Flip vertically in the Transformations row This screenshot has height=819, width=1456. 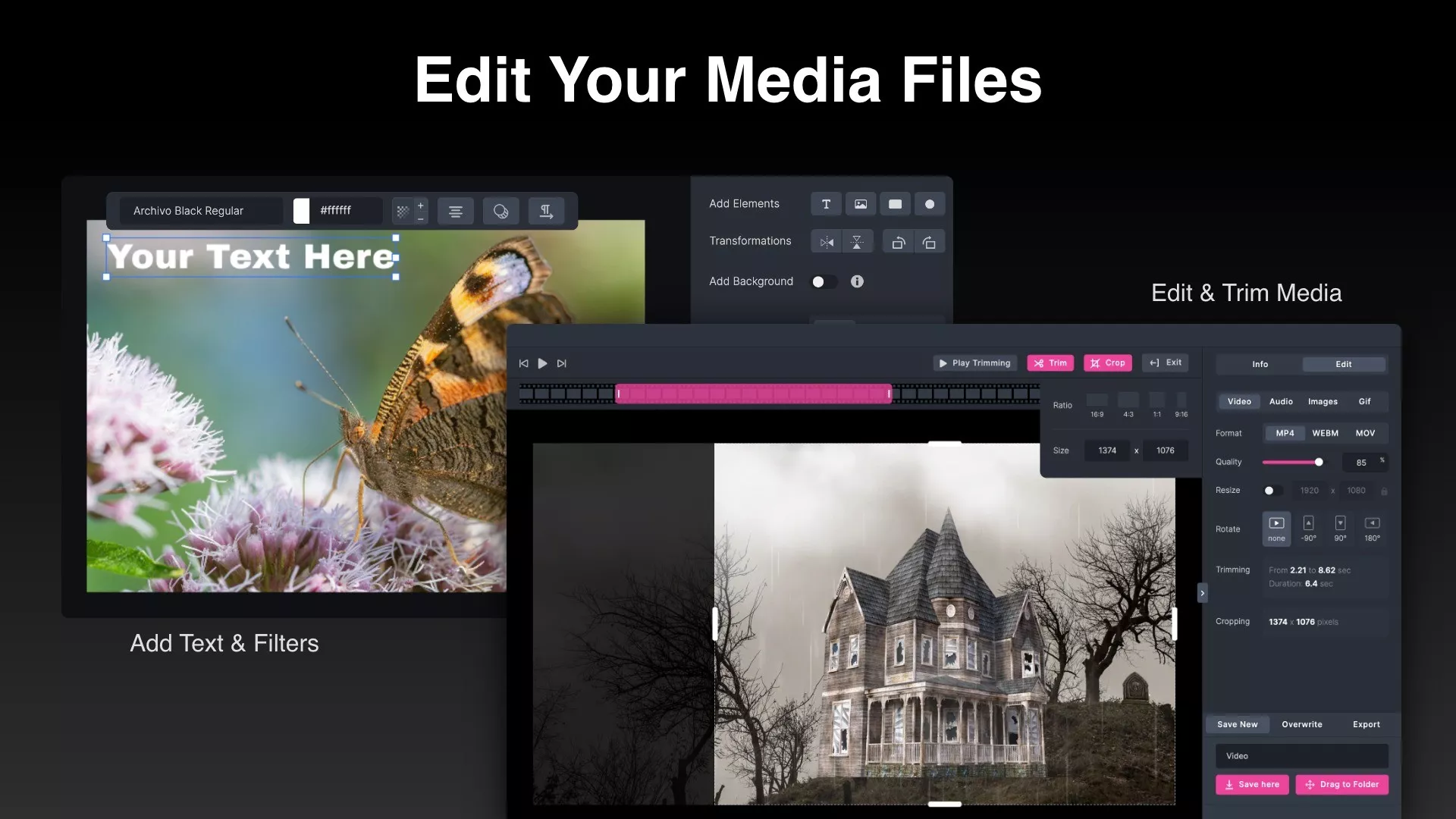(857, 243)
